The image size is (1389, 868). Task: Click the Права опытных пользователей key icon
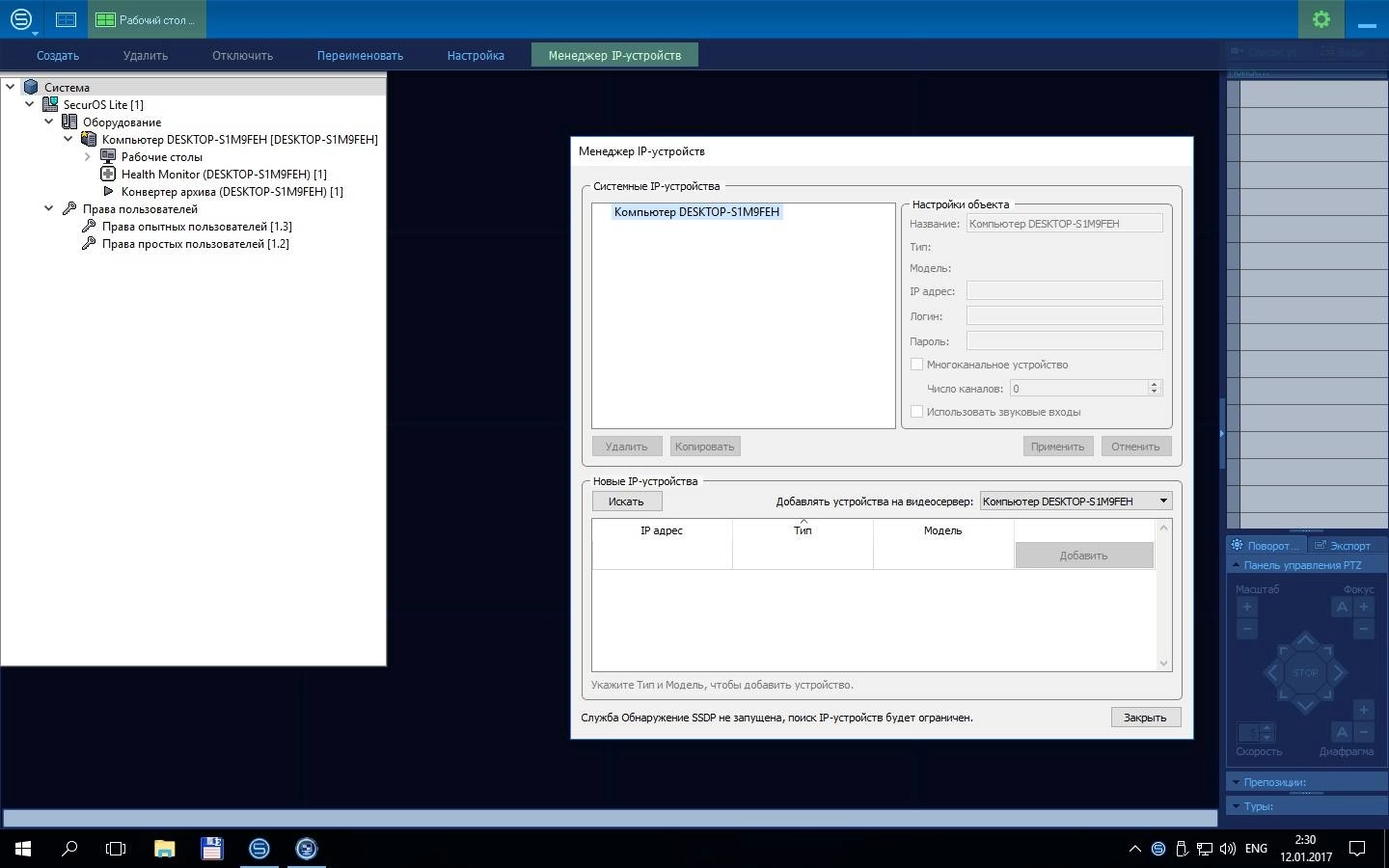click(89, 226)
